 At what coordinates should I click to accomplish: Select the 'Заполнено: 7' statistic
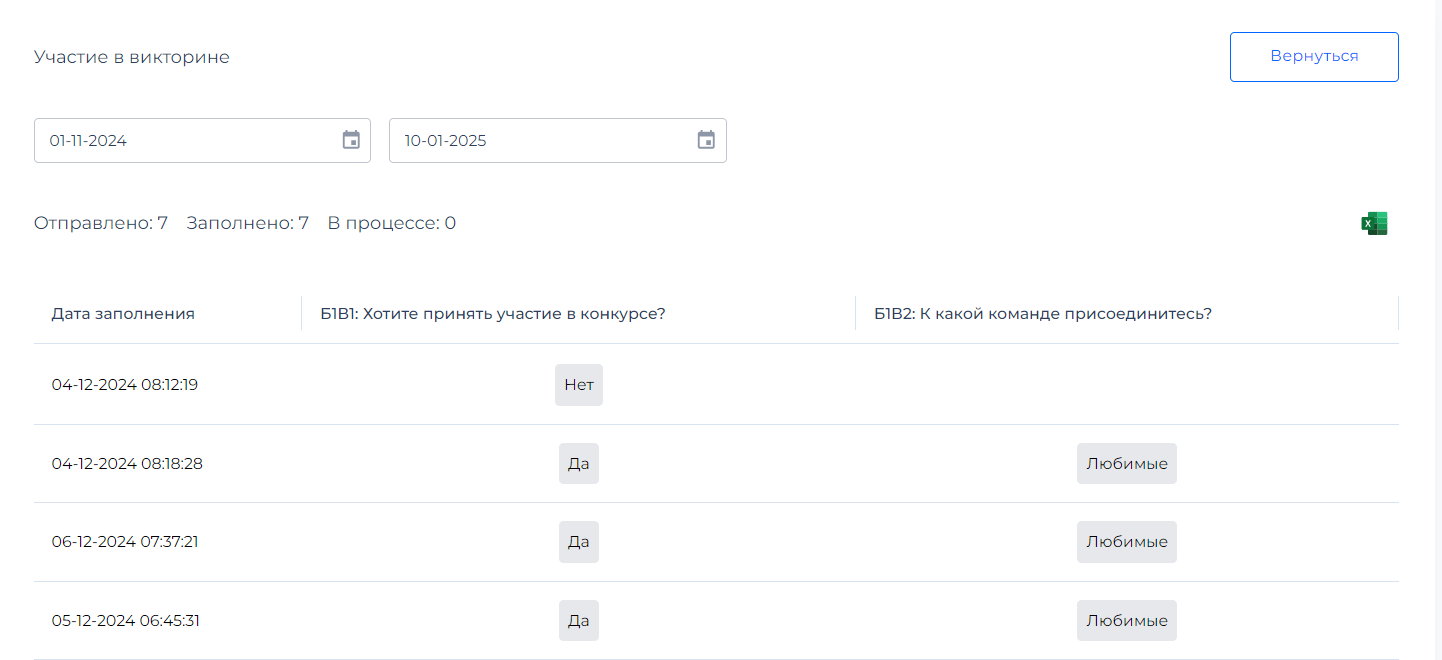point(246,222)
